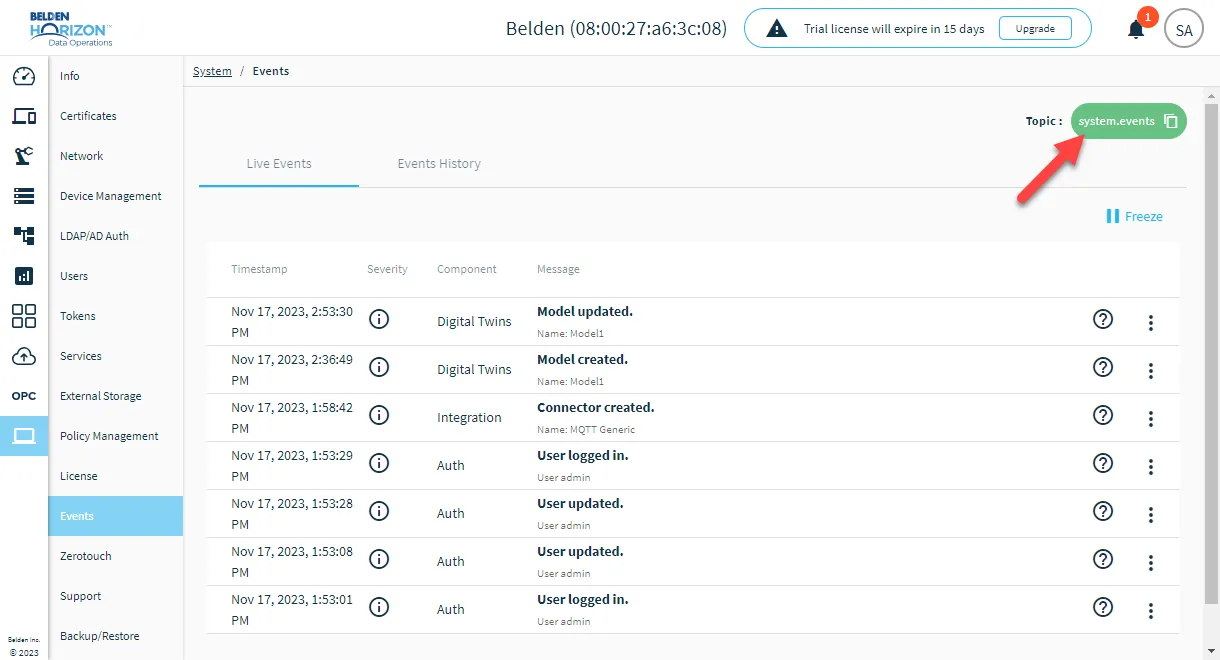Open the cloud upload icon in sidebar

[24, 356]
